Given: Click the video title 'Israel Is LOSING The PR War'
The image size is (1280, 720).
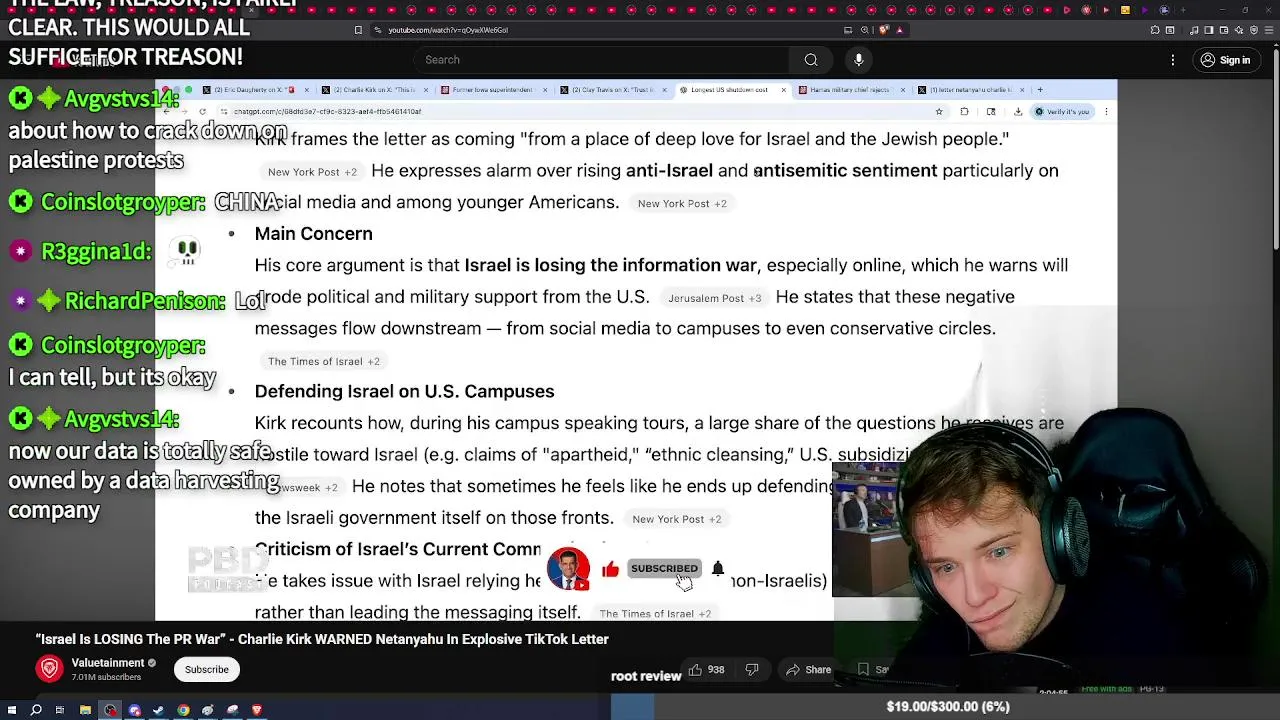Looking at the screenshot, I should [322, 639].
